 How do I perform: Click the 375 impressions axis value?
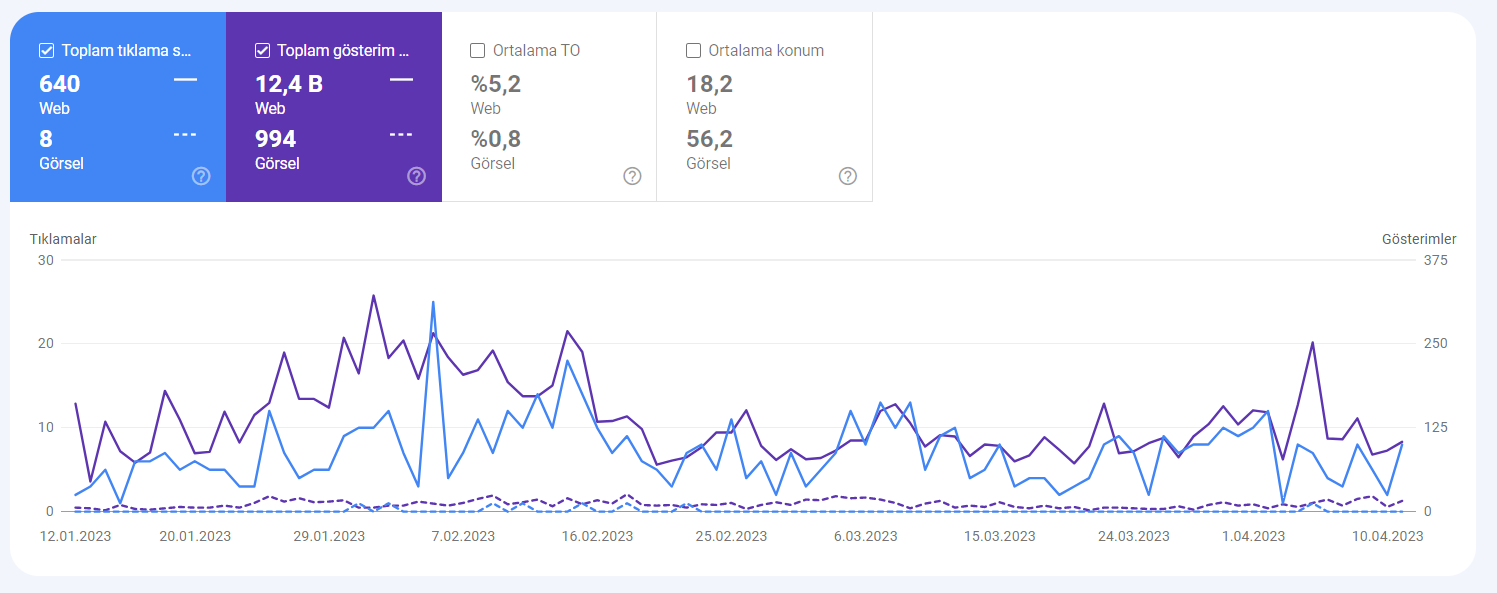1436,260
